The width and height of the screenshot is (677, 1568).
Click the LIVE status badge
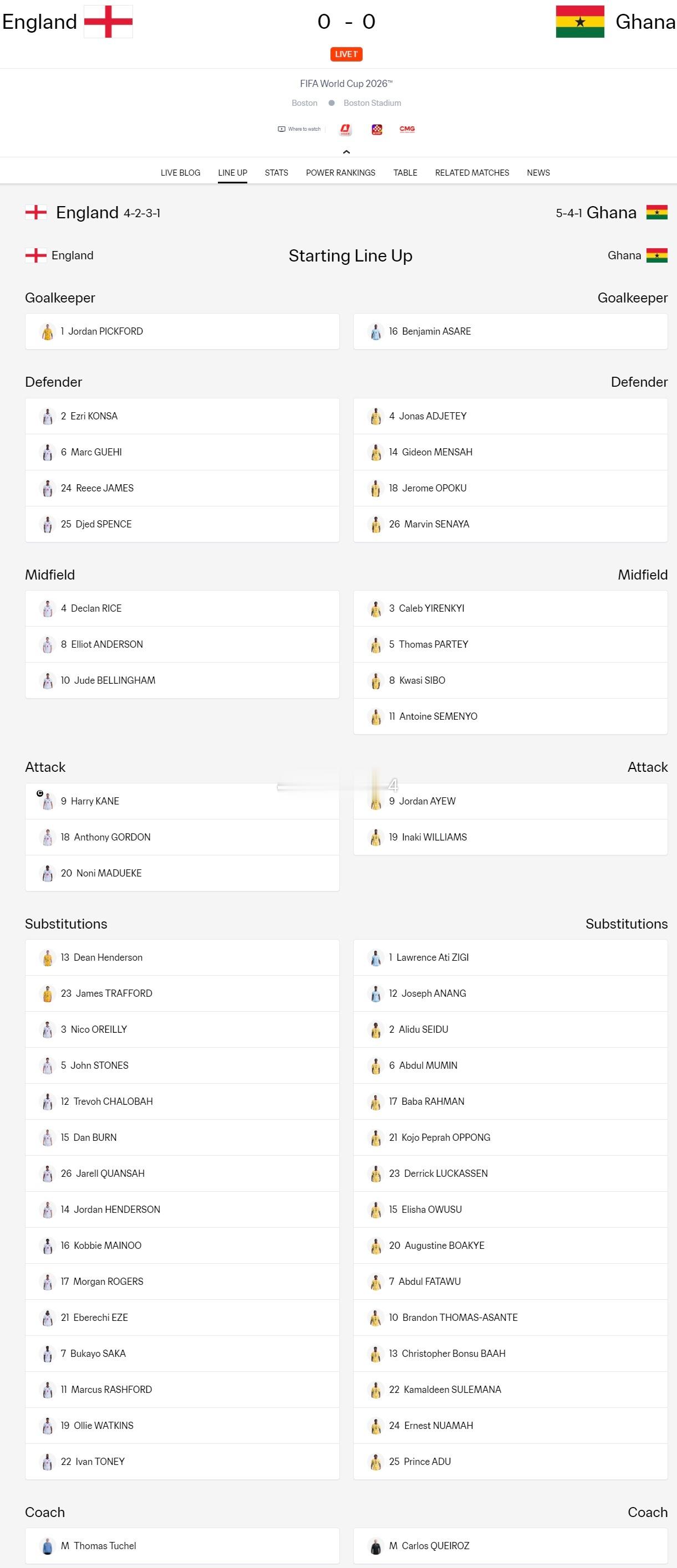[x=346, y=54]
